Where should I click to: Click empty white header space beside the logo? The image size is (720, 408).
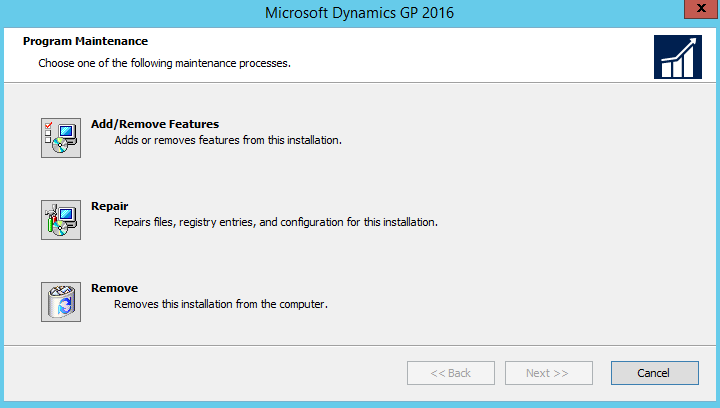pos(480,55)
